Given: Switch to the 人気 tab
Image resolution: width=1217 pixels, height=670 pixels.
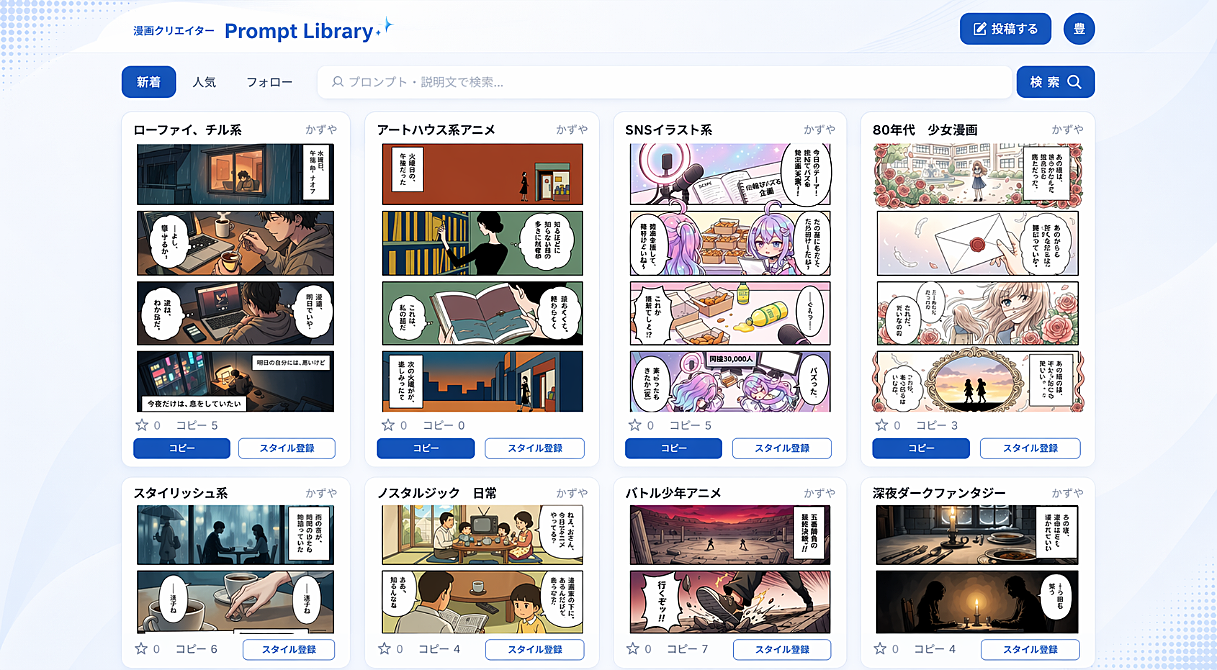Looking at the screenshot, I should pyautogui.click(x=204, y=82).
